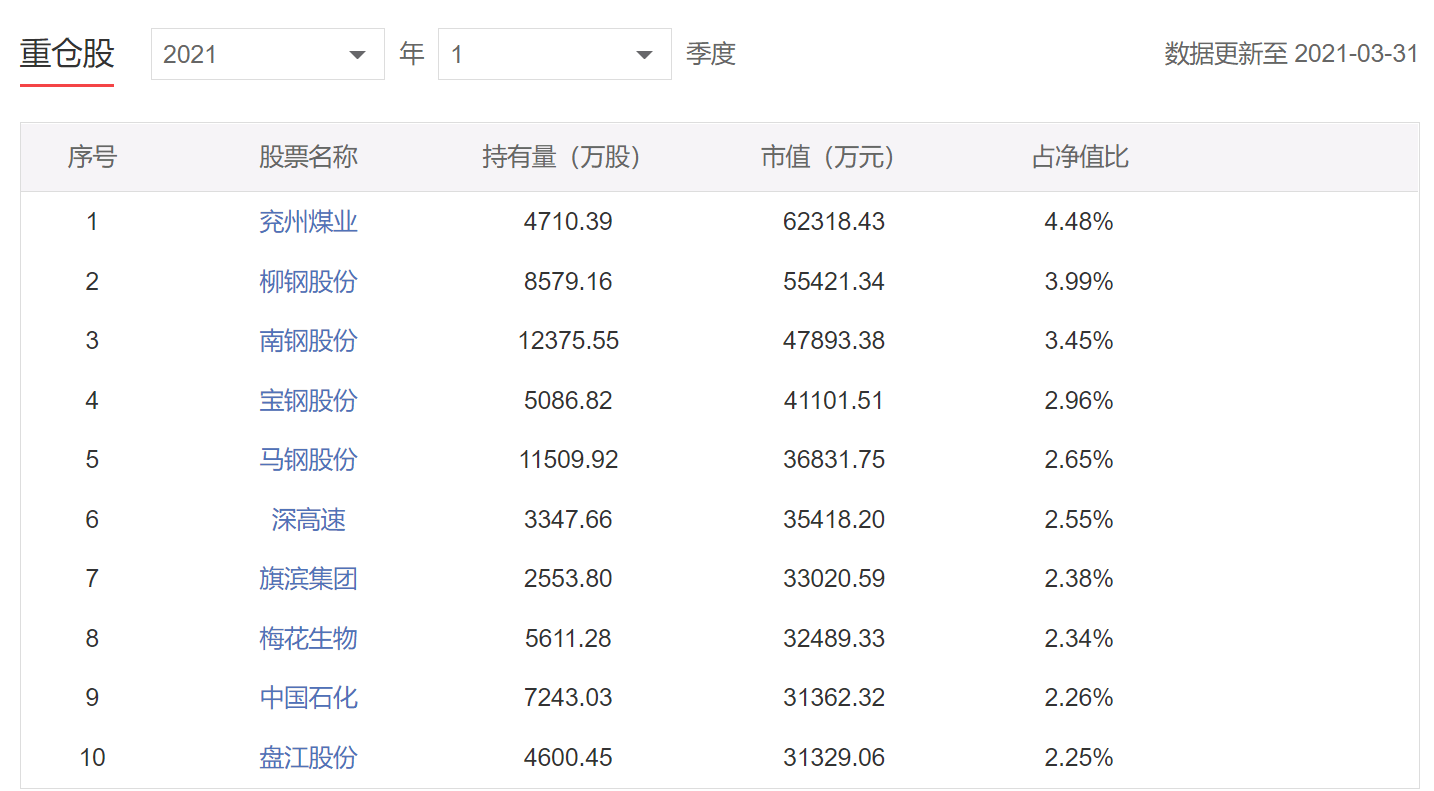Open 宝钢股份 stock link
Image resolution: width=1434 pixels, height=791 pixels.
308,401
